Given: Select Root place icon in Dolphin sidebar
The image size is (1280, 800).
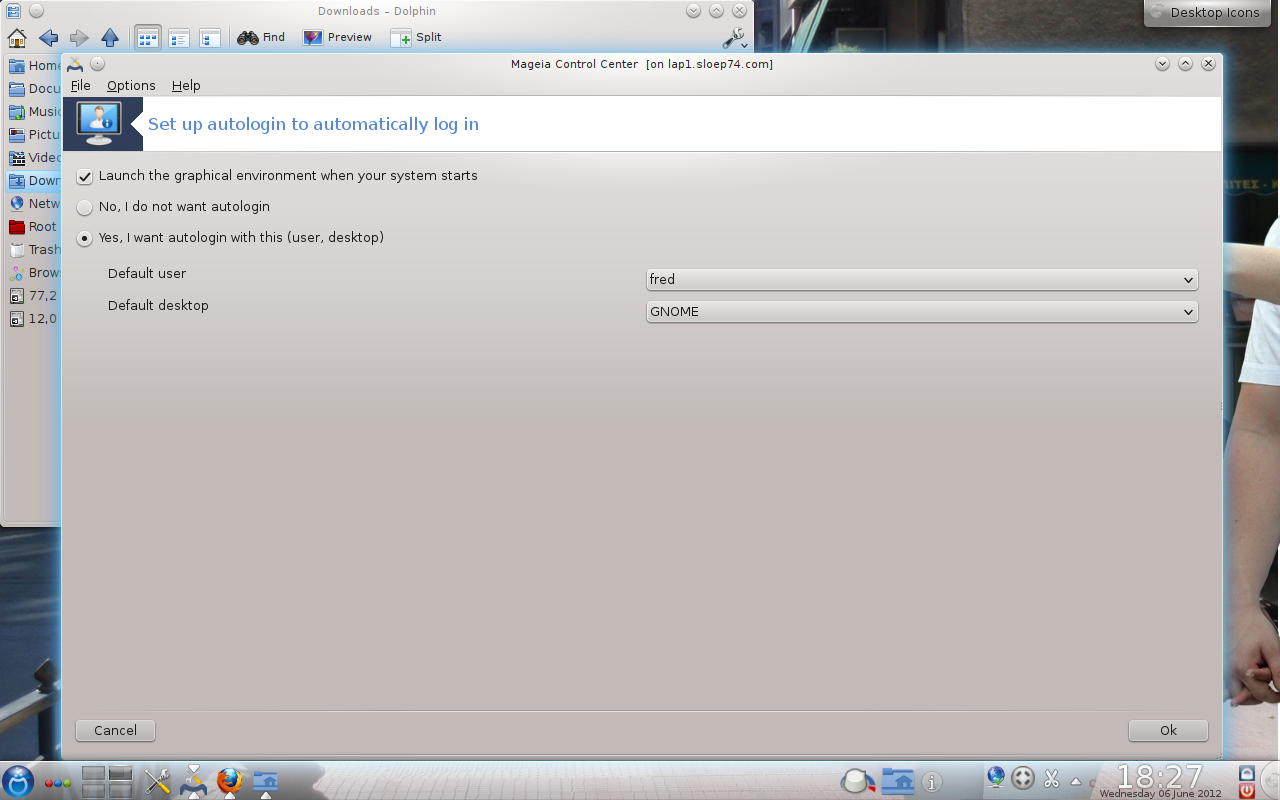Looking at the screenshot, I should [17, 227].
